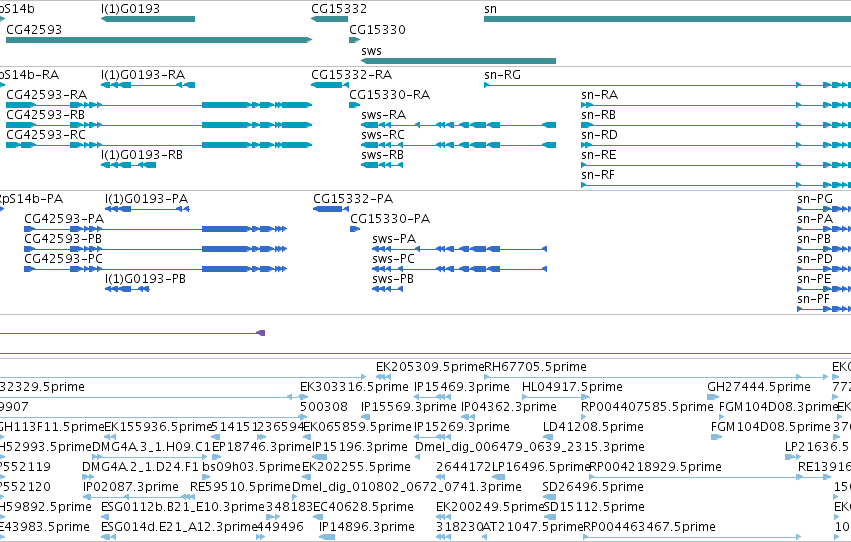Select the sn-PG protein label

tap(815, 199)
